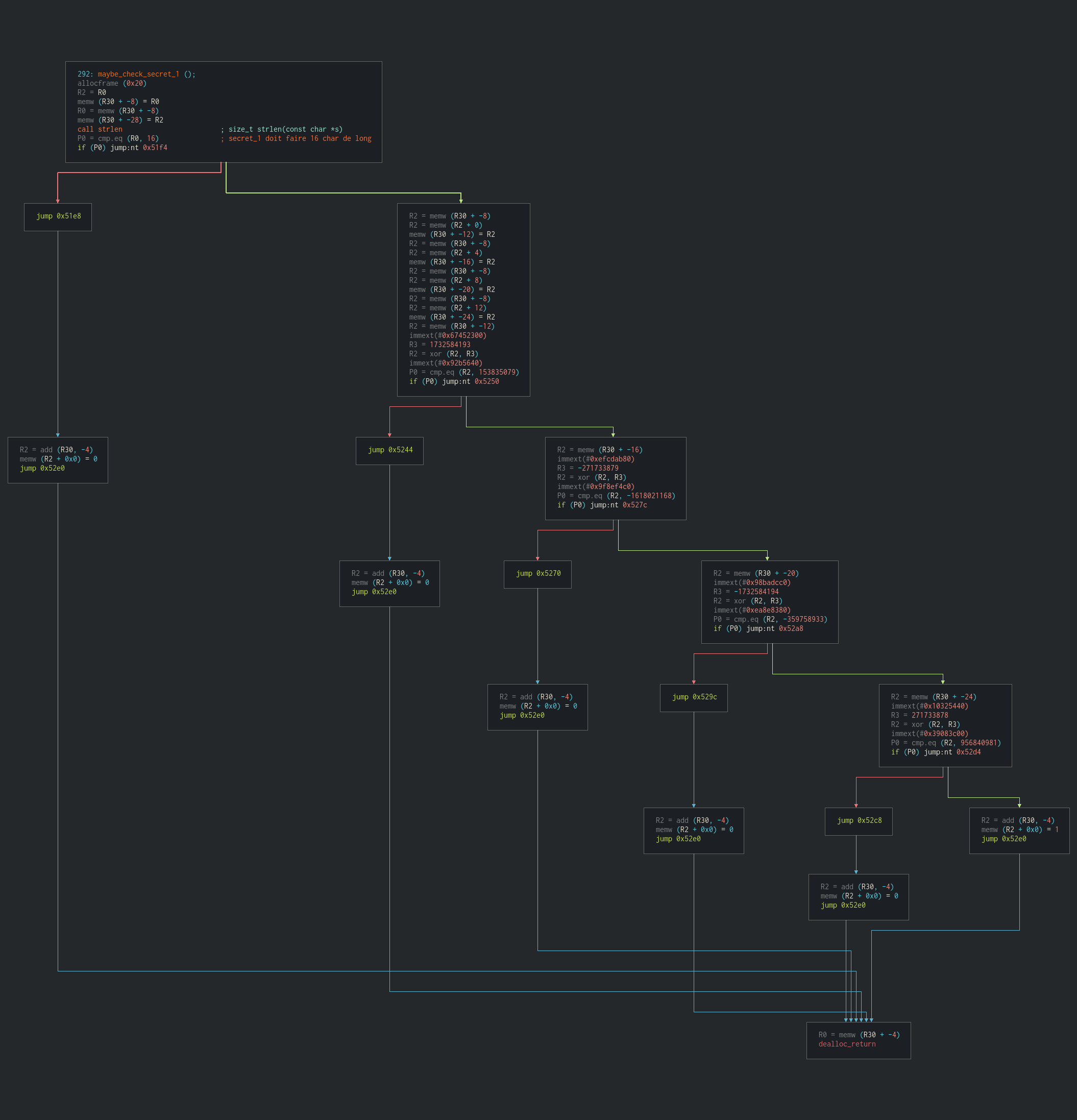Select the immext(#0x98badcc0) line
The image size is (1077, 1120).
point(752,583)
